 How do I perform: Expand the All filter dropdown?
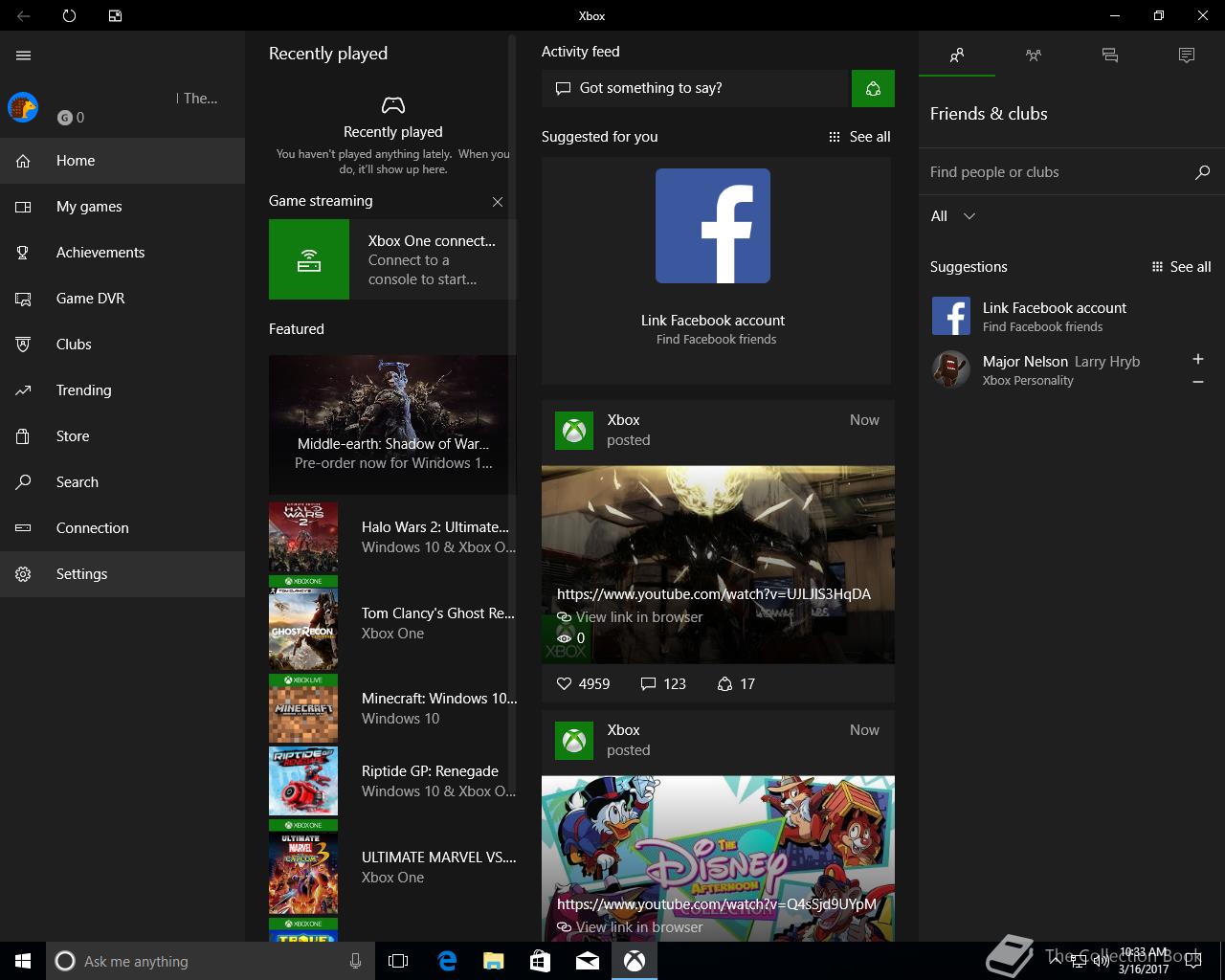coord(953,216)
